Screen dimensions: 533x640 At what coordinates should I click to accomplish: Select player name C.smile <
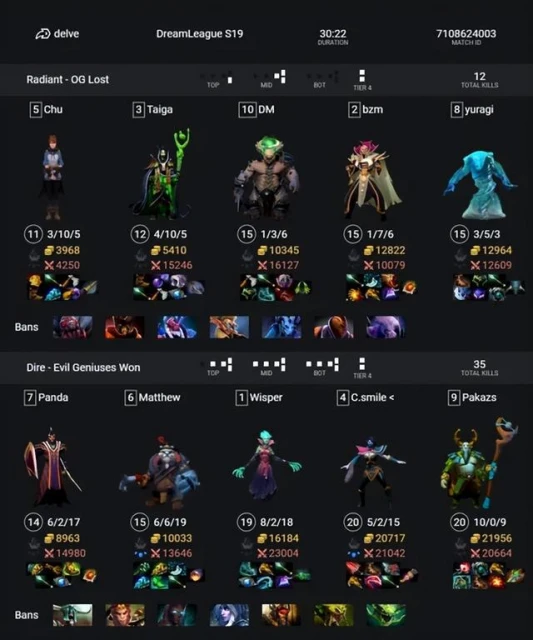point(372,398)
